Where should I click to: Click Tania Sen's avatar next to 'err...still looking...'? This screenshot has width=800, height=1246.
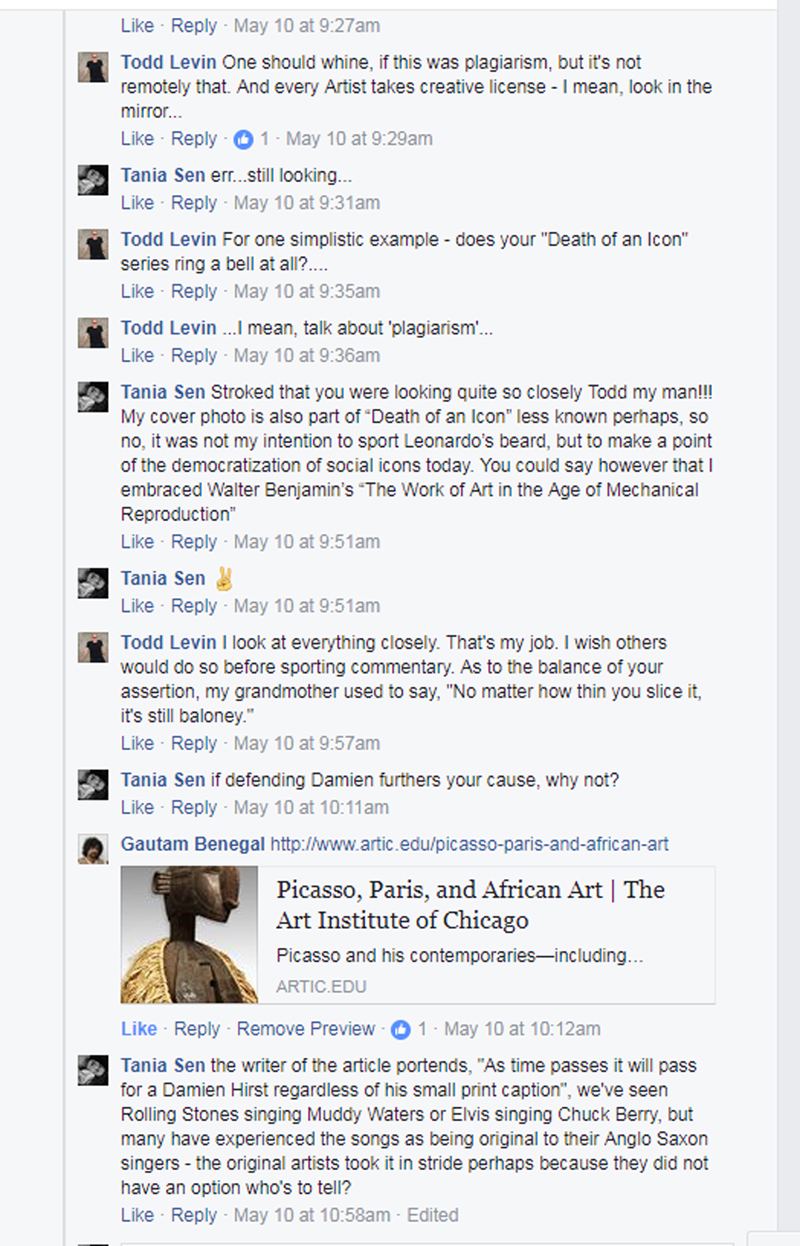(x=93, y=181)
